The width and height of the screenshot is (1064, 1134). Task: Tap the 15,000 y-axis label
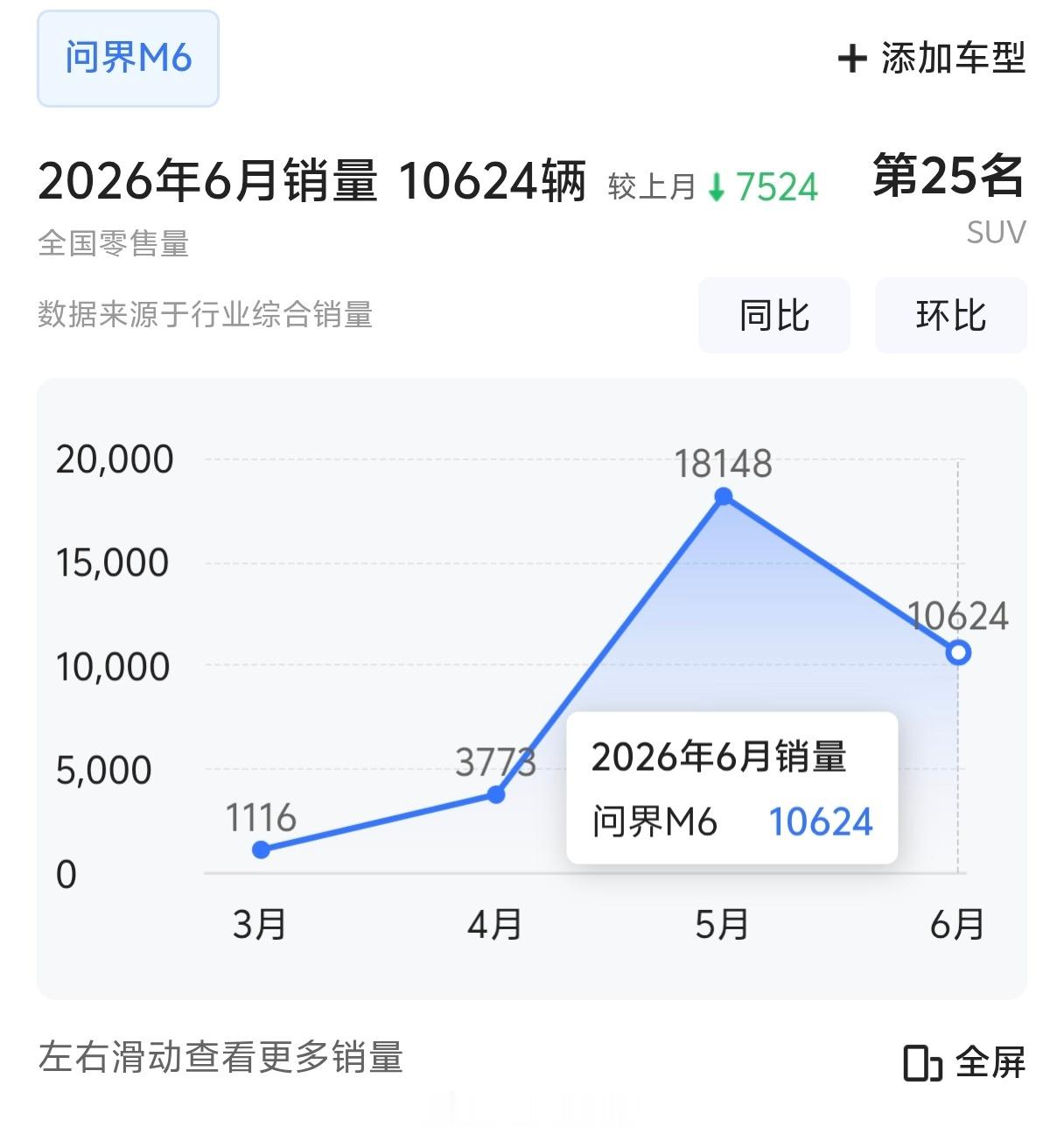point(112,563)
